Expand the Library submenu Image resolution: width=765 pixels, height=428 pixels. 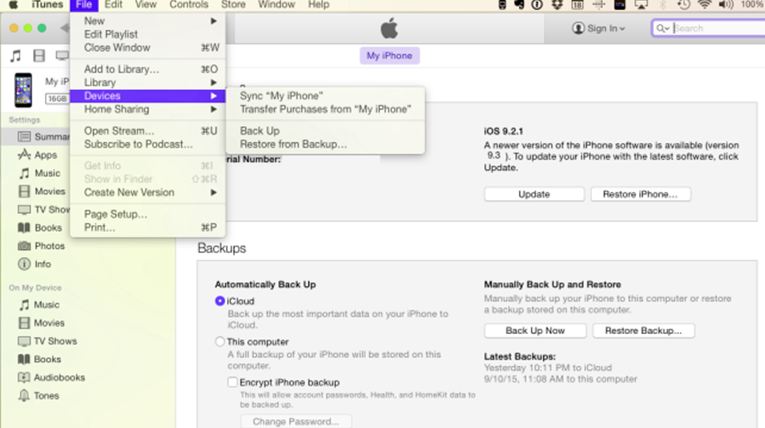pyautogui.click(x=148, y=82)
